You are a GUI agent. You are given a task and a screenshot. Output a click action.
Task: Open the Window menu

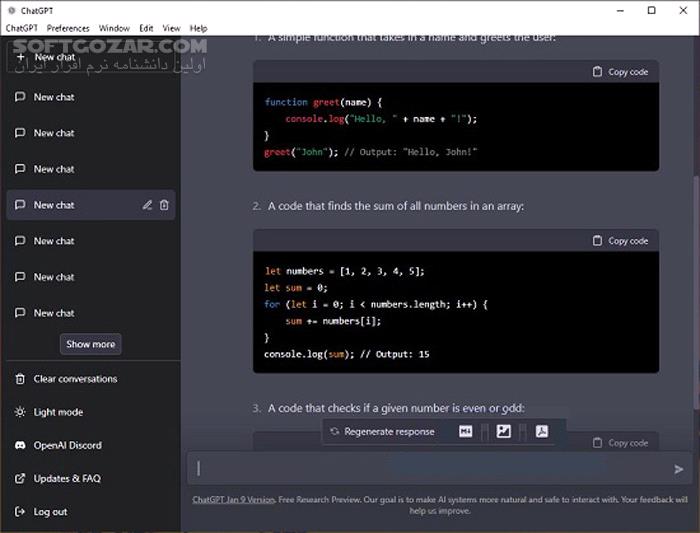114,28
